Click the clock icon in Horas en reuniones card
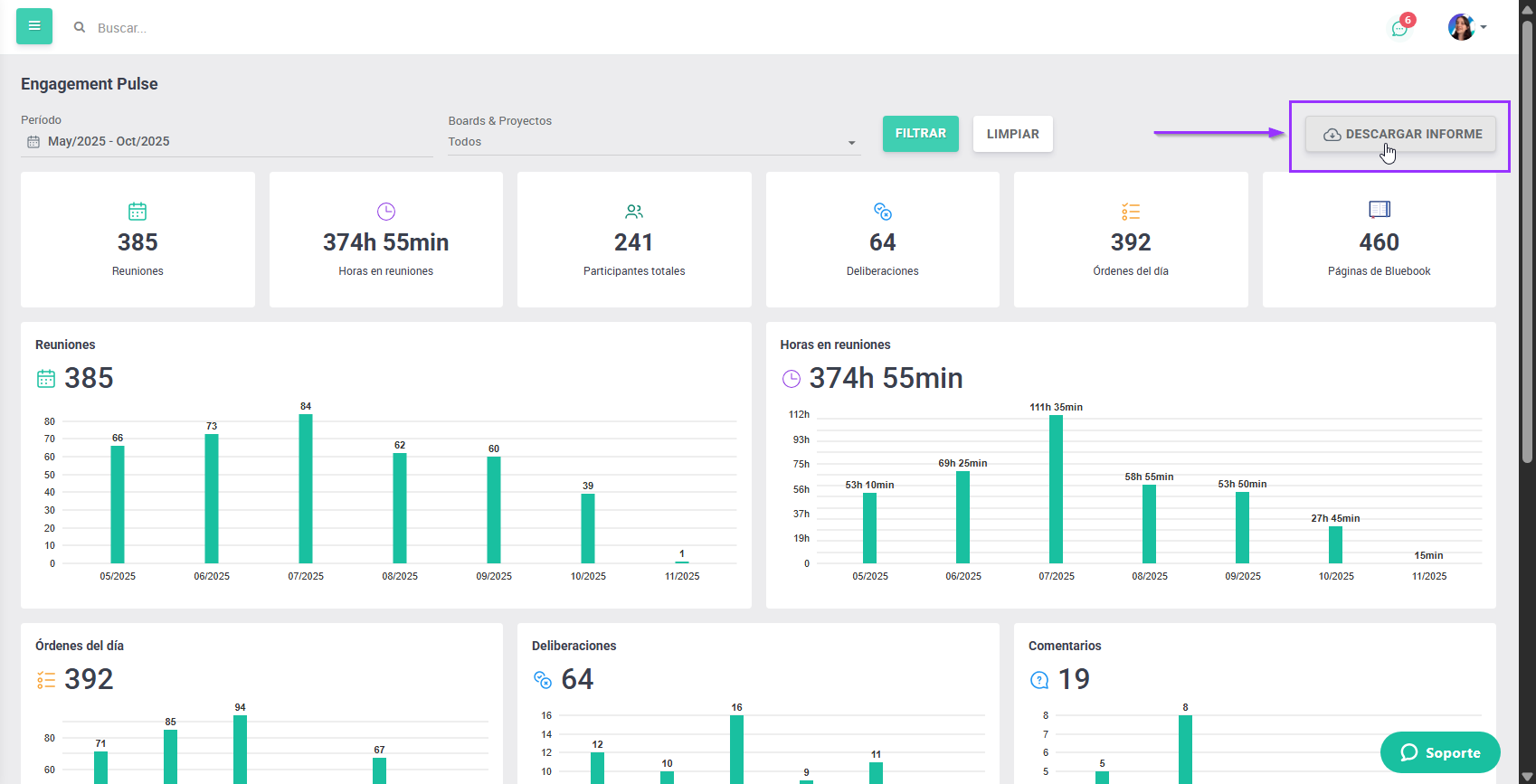The height and width of the screenshot is (784, 1536). point(386,212)
